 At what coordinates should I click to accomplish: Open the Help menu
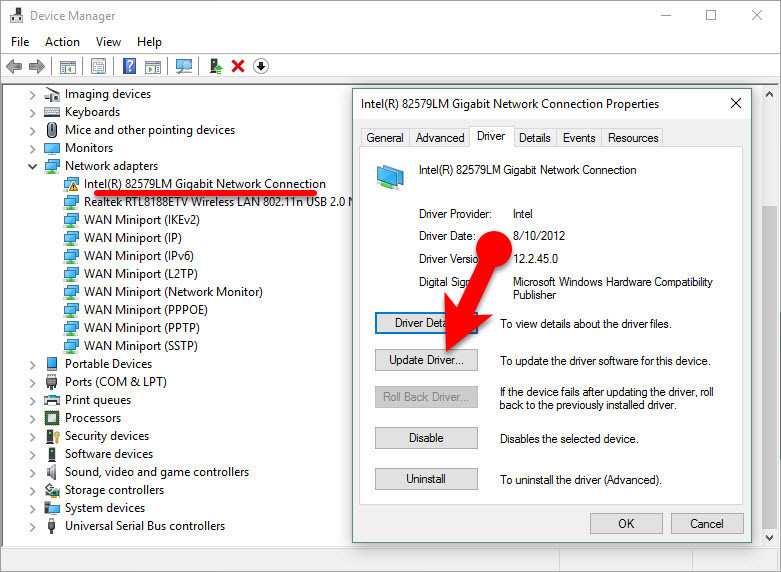coord(149,42)
